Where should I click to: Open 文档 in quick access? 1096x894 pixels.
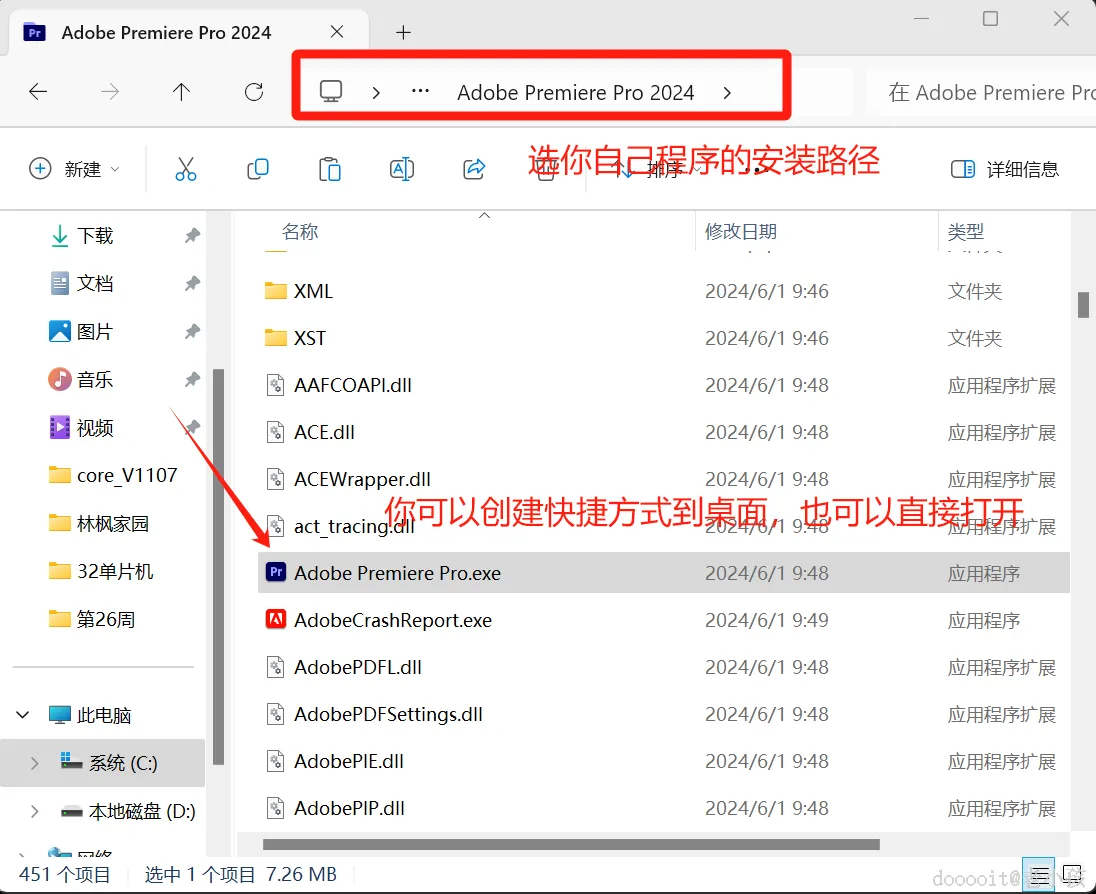tap(95, 283)
